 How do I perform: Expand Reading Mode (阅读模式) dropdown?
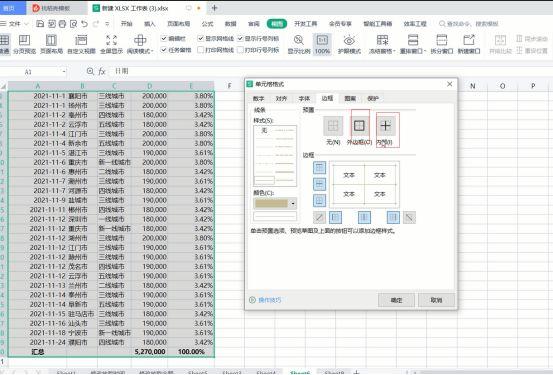pos(152,52)
